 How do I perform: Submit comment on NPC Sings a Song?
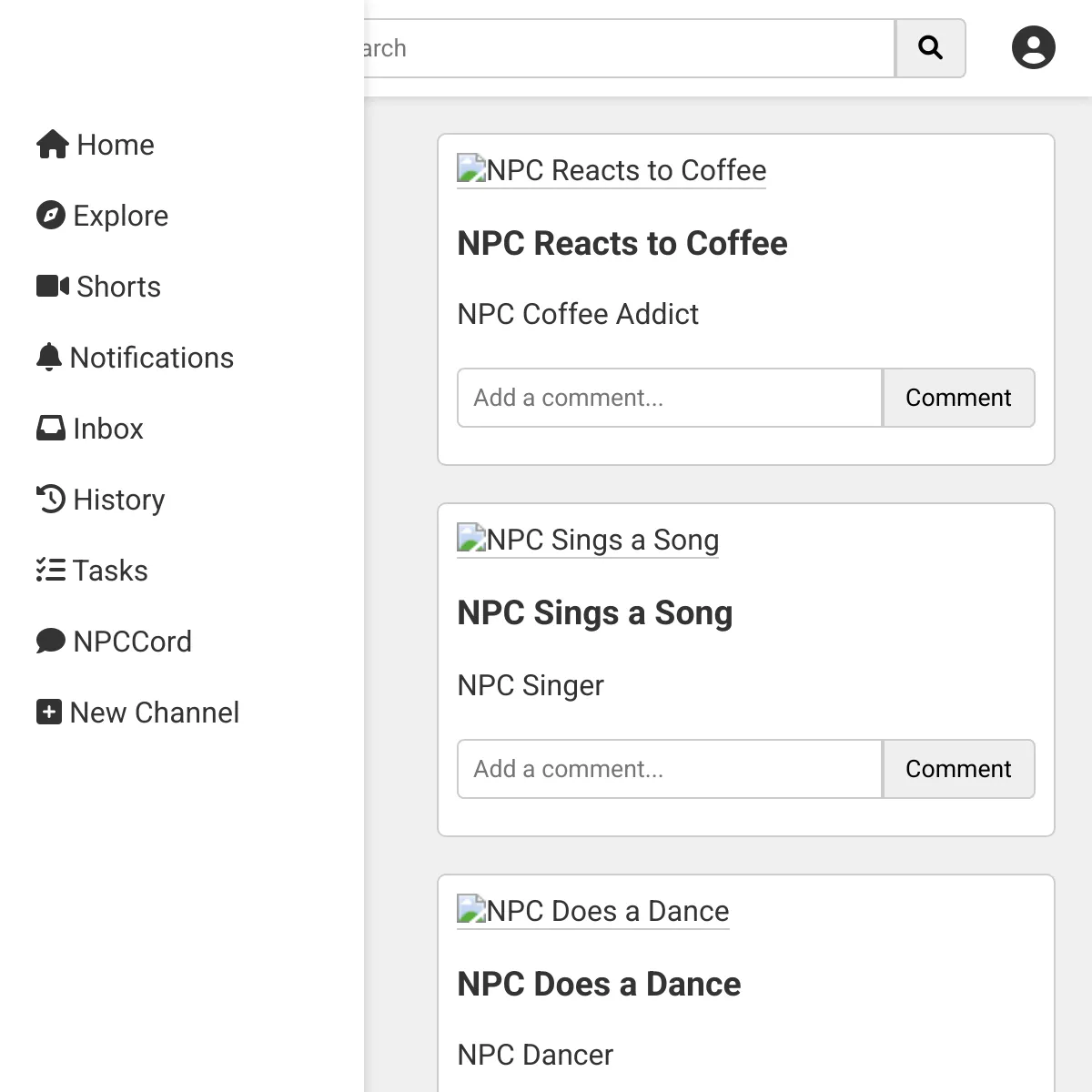(958, 769)
